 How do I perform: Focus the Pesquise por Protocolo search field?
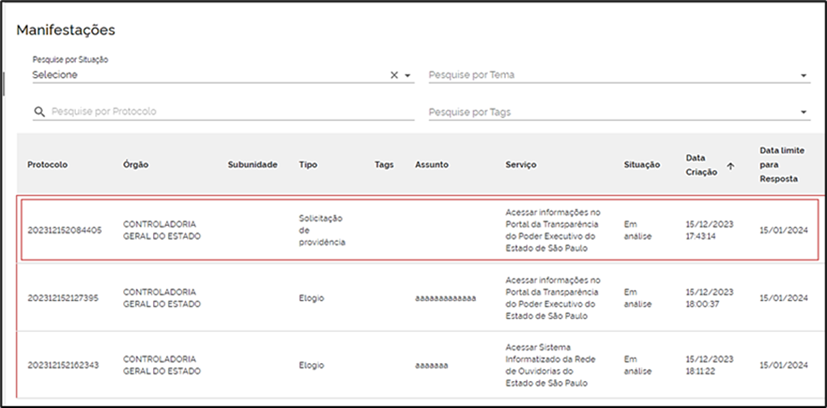click(232, 112)
